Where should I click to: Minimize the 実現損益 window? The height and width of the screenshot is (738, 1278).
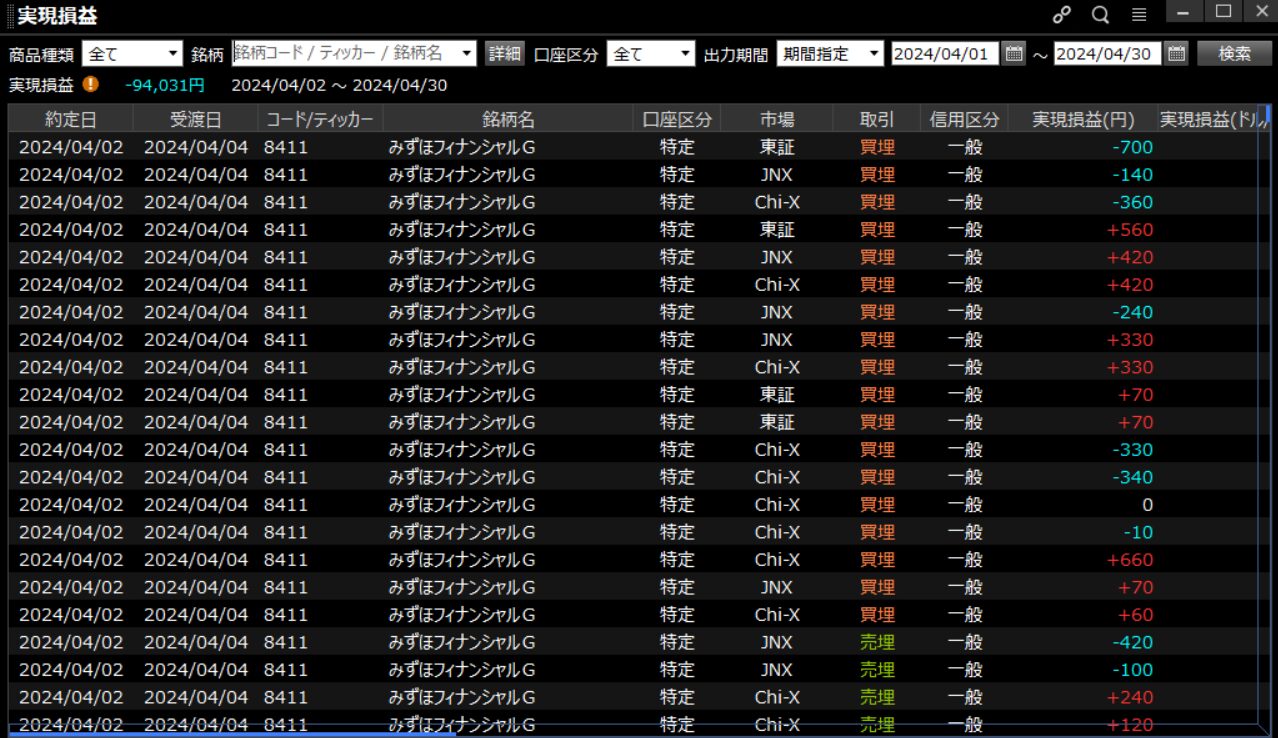coord(1184,11)
